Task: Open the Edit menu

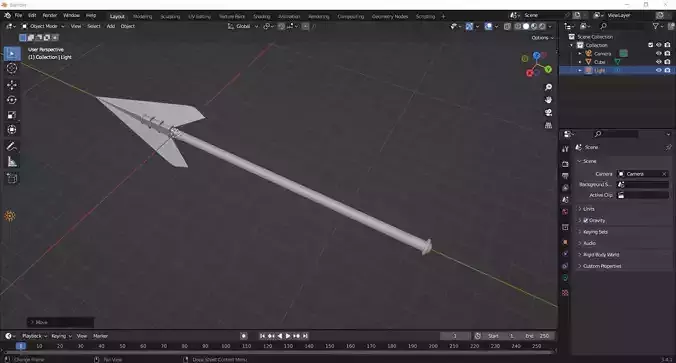Action: (32, 16)
